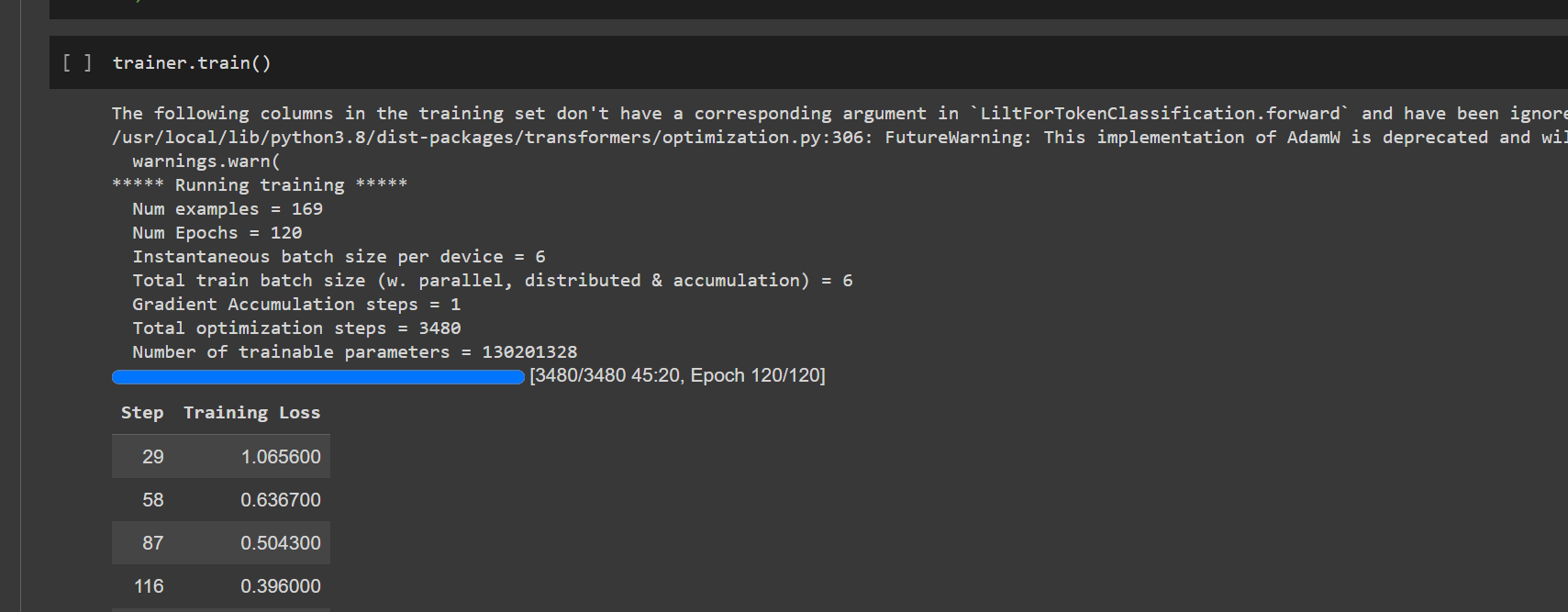Screen dimensions: 1568x612
Task: Select the step 116 table cell
Action: 149,586
